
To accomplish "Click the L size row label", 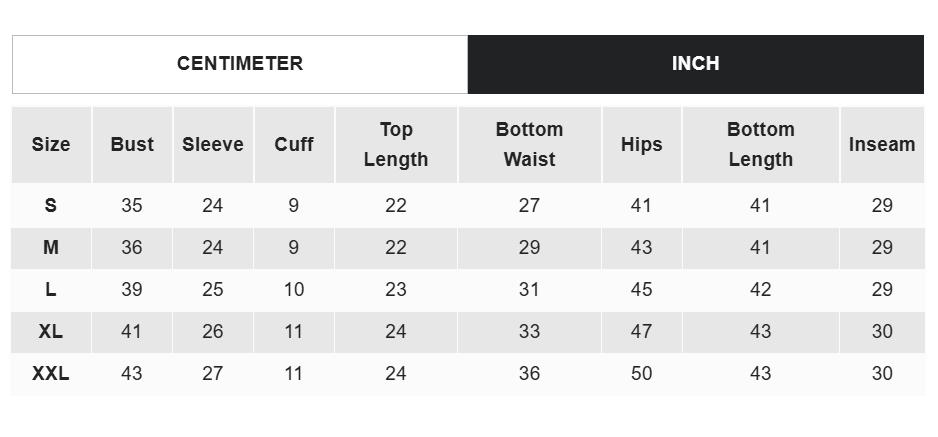I will [51, 290].
